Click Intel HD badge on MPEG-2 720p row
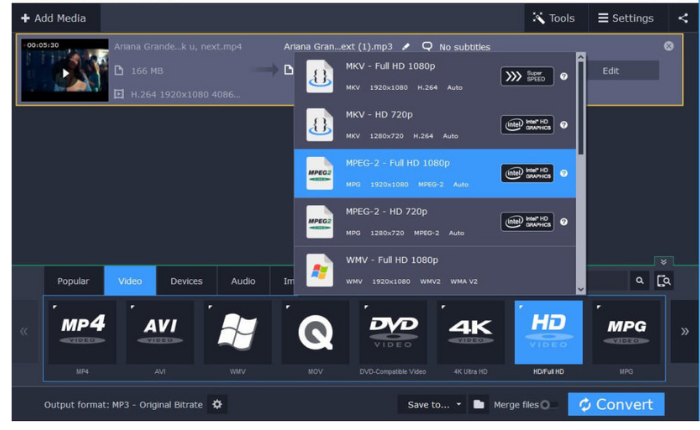This screenshot has height=430, width=700. (x=527, y=222)
